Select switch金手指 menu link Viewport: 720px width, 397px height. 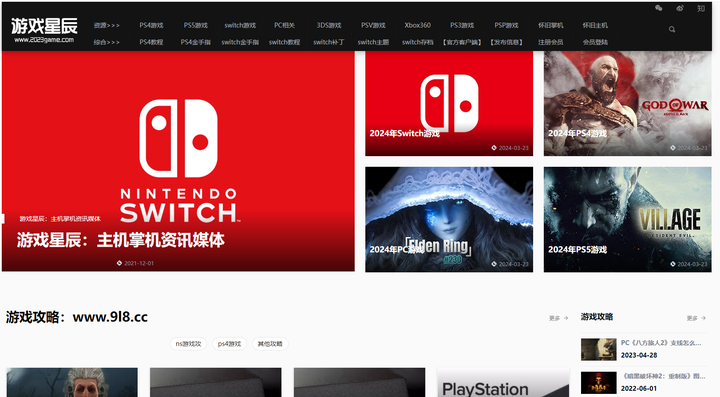coord(240,42)
